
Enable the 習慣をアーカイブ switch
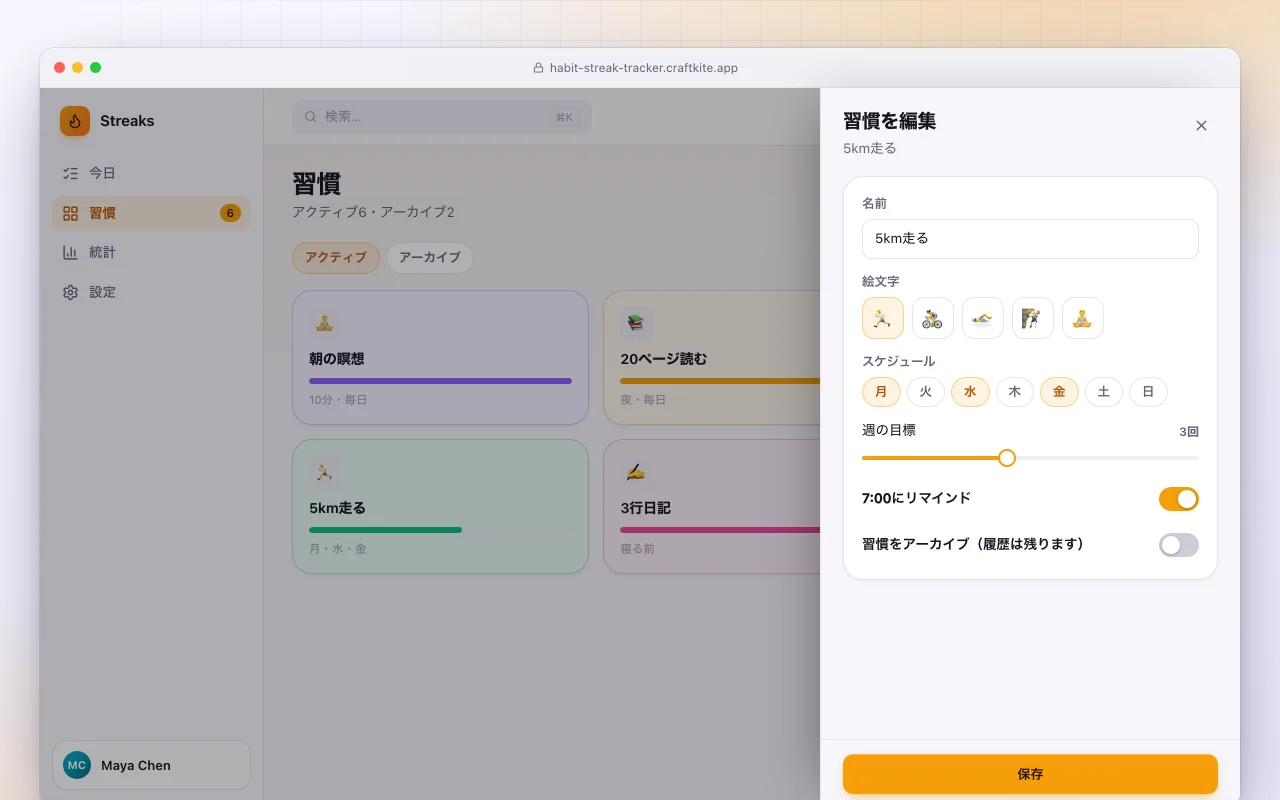pos(1179,545)
